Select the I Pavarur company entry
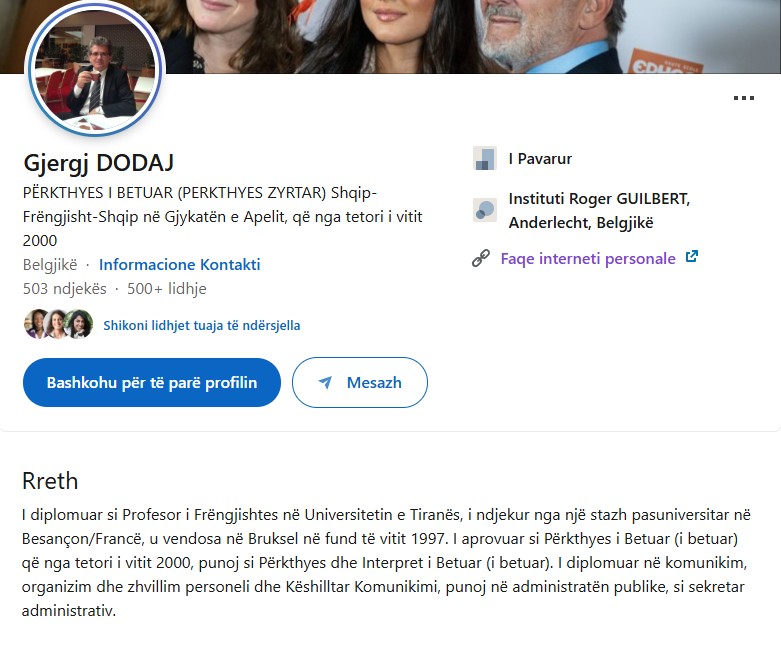781x646 pixels. [x=540, y=158]
